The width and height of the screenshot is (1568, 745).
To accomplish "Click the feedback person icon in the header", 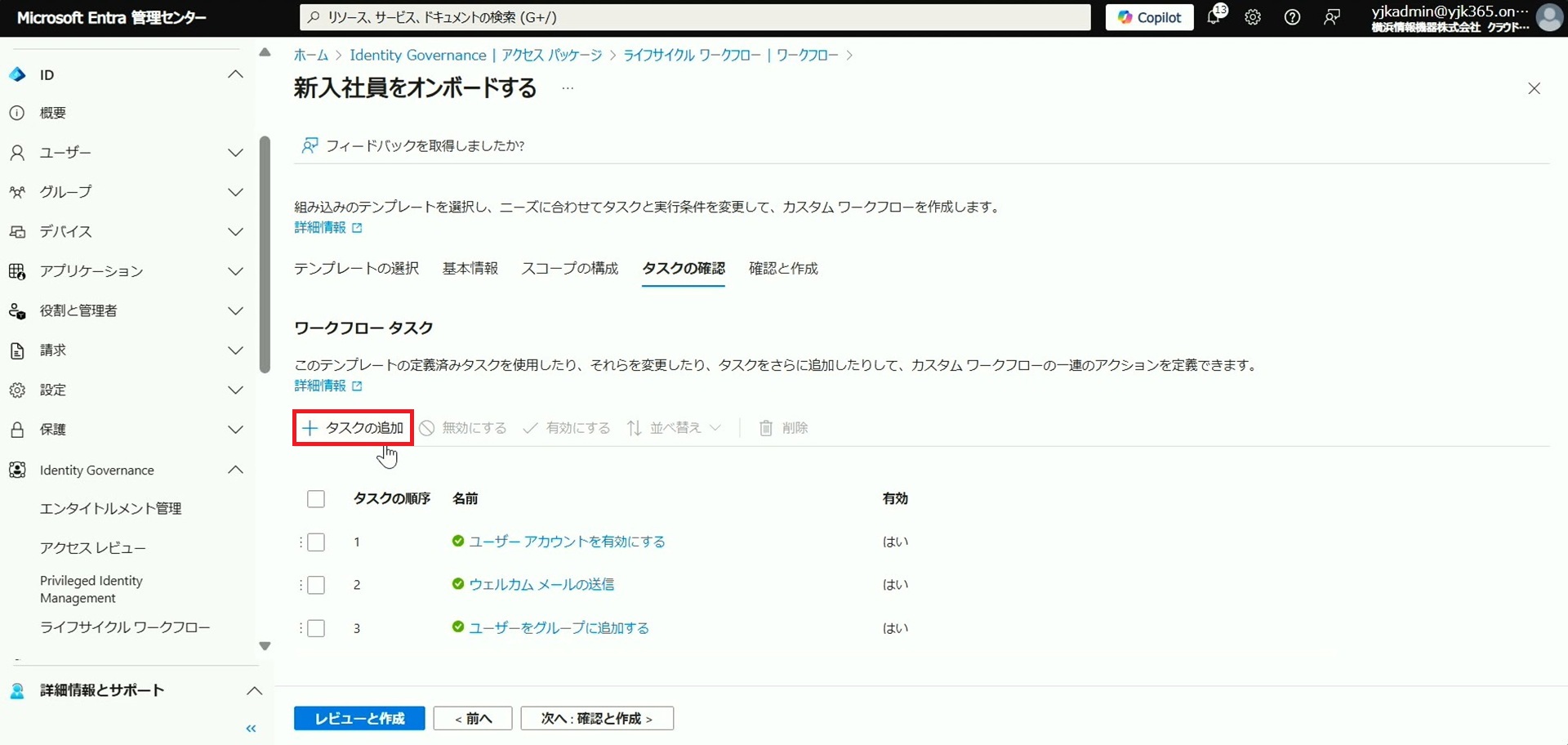I will (1332, 17).
